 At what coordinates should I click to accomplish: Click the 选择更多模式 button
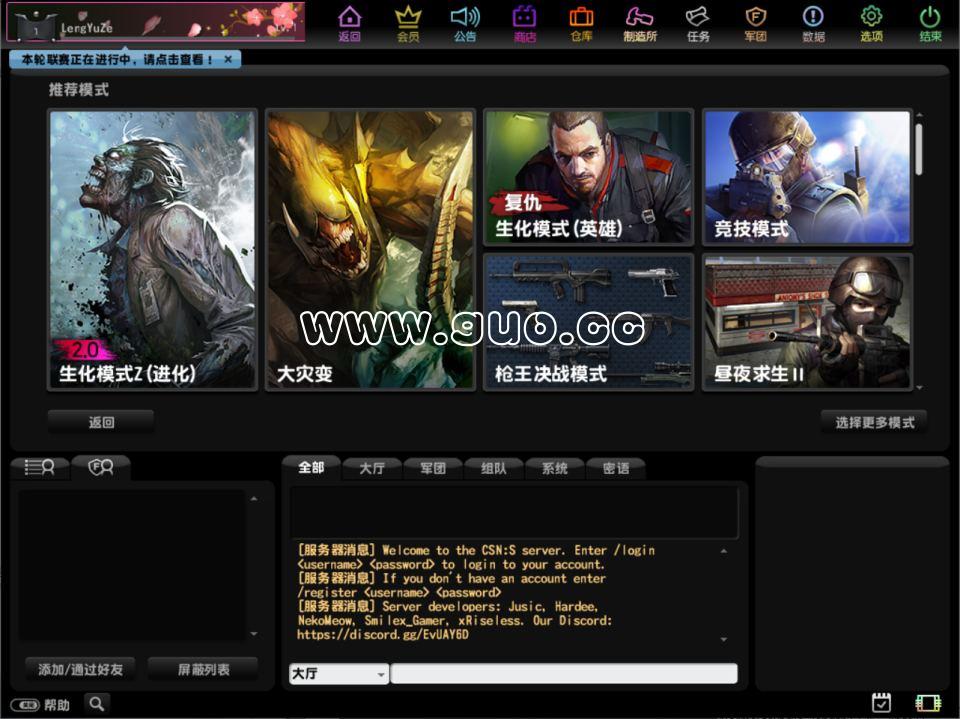click(874, 422)
